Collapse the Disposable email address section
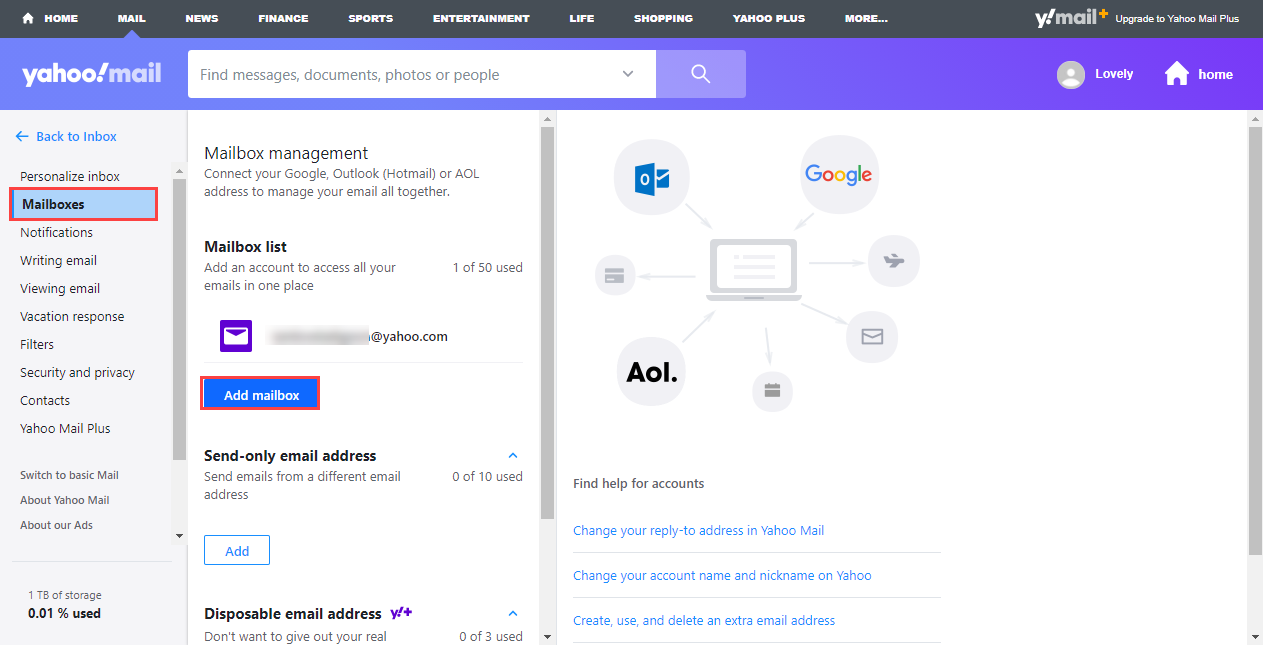Image resolution: width=1263 pixels, height=645 pixels. click(x=513, y=613)
